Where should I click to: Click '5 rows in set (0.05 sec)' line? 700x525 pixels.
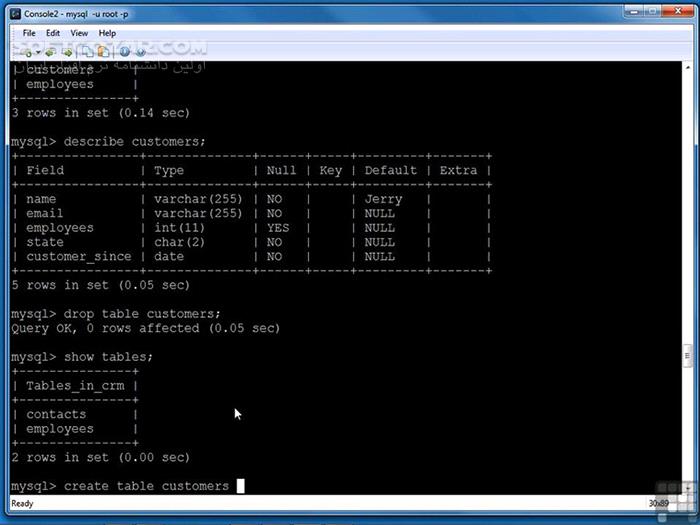coord(101,285)
